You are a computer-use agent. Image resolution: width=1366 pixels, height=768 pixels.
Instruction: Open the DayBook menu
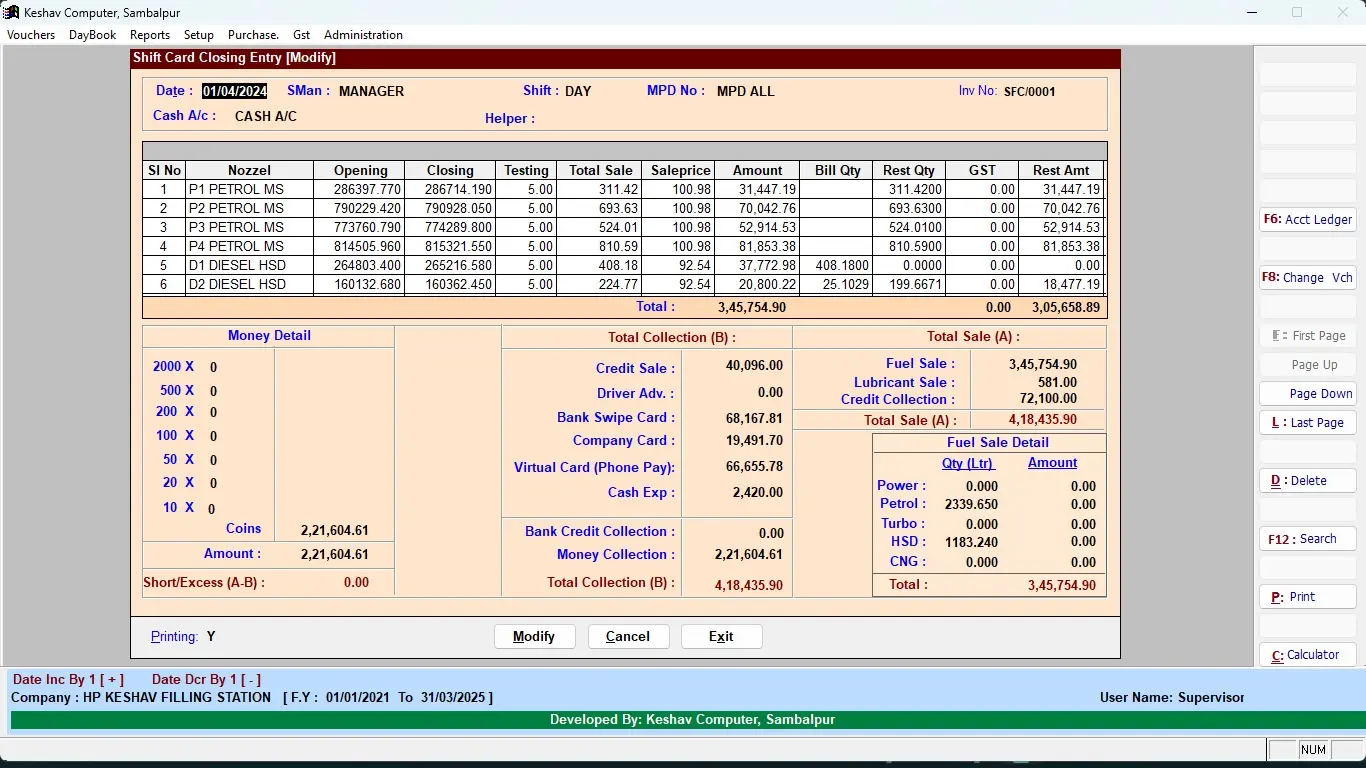pyautogui.click(x=93, y=35)
